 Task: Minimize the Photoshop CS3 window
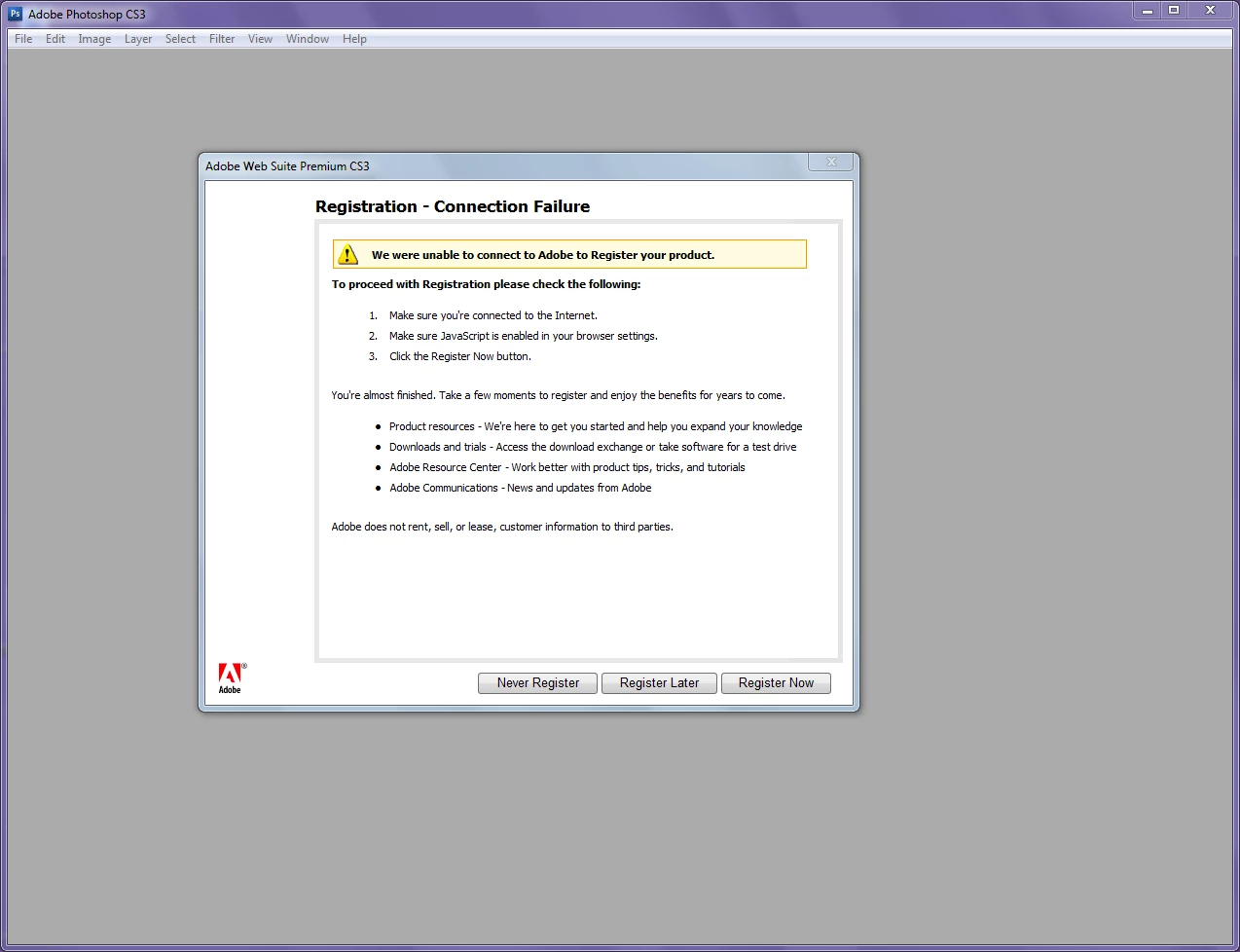(x=1148, y=11)
